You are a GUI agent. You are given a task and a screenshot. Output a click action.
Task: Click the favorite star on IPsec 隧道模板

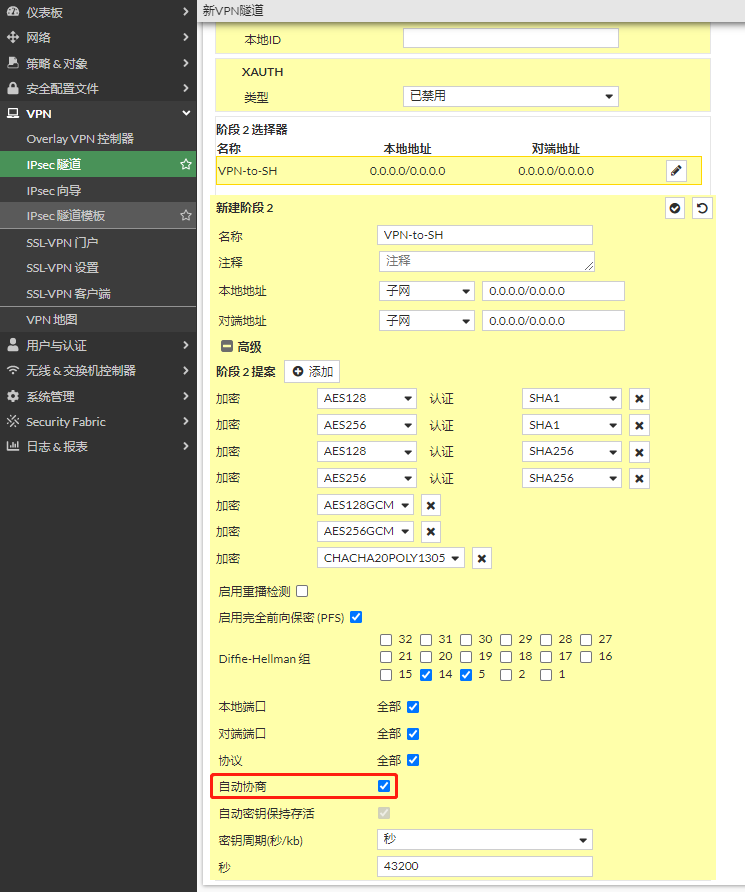tap(185, 215)
